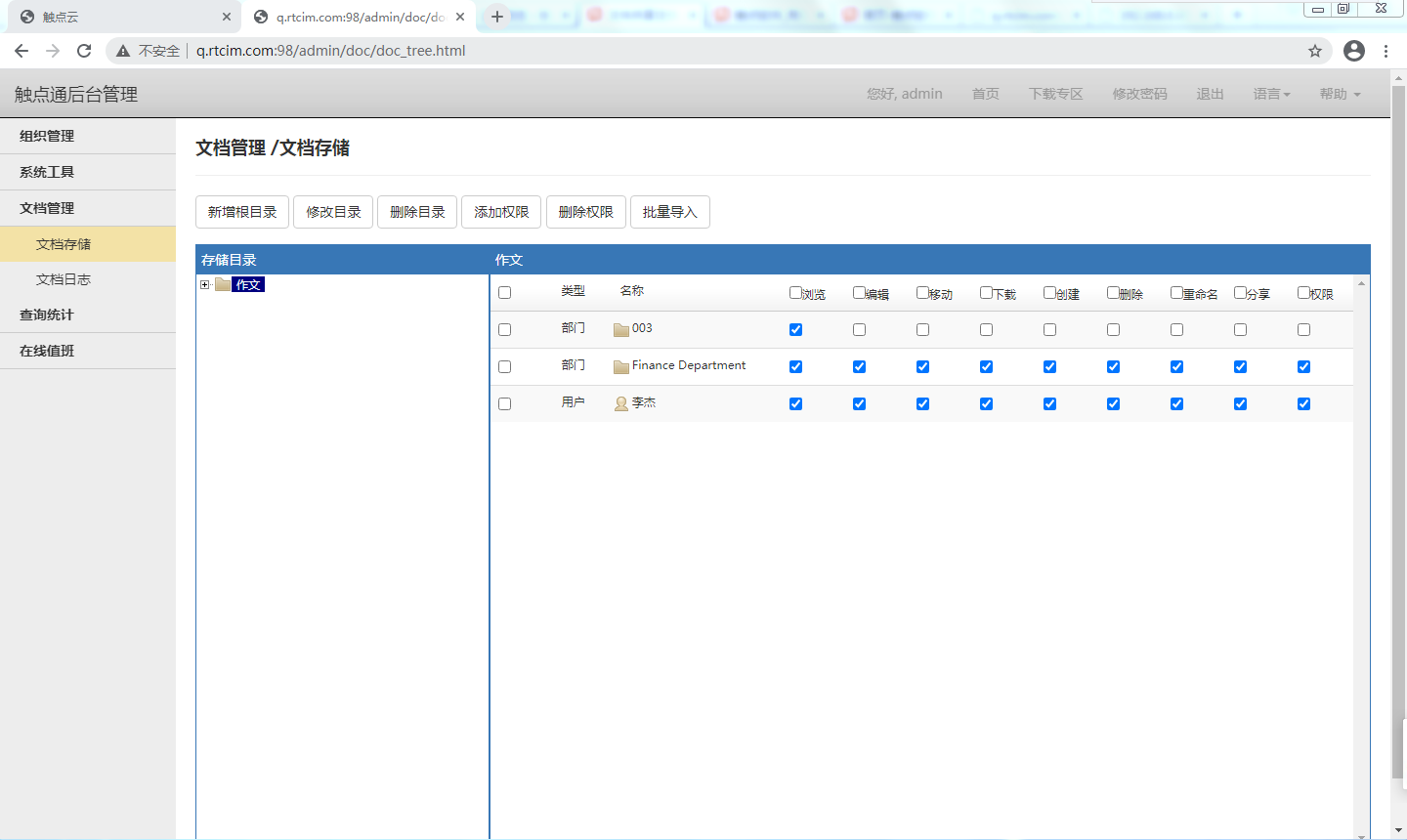Click the browser back arrow
The image size is (1407, 840).
(21, 51)
